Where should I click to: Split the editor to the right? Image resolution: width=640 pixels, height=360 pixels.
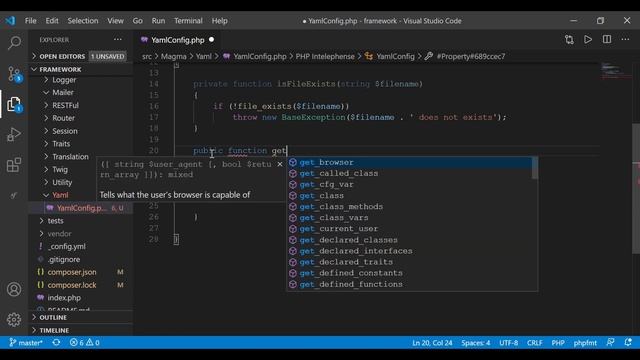pyautogui.click(x=607, y=40)
